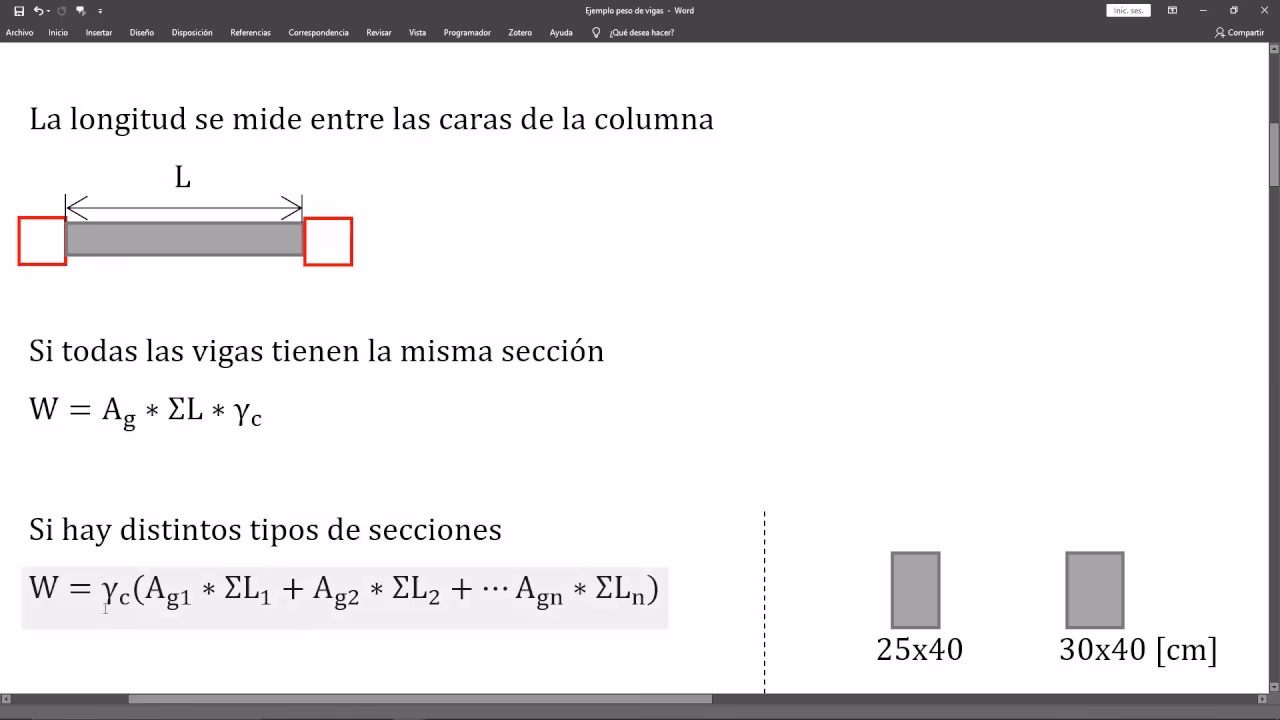Open the Ayuda help tab
The width and height of the screenshot is (1280, 720).
[560, 32]
